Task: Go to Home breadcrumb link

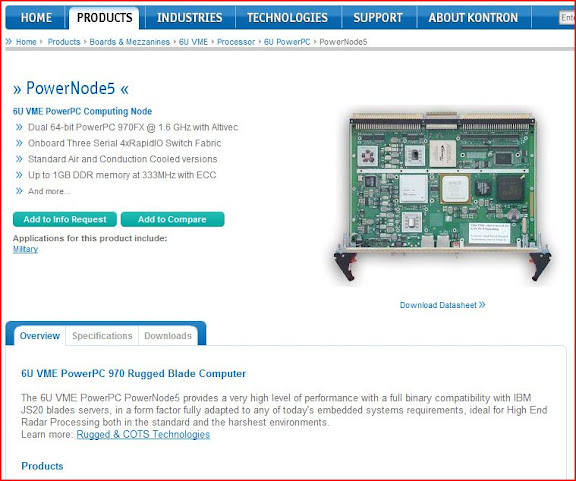Action: (x=26, y=42)
